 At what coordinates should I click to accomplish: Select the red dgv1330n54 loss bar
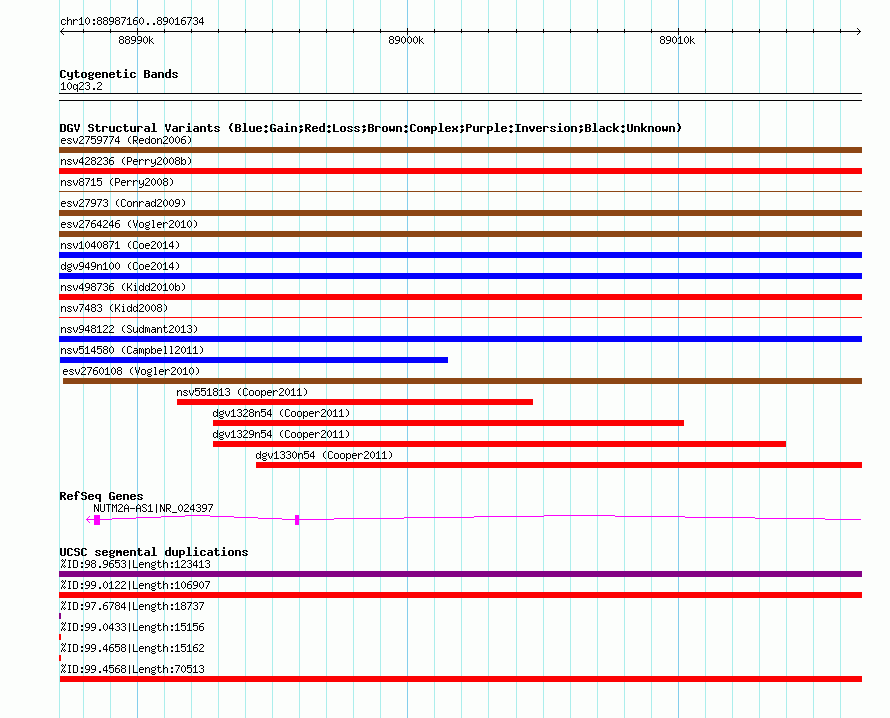pos(559,465)
